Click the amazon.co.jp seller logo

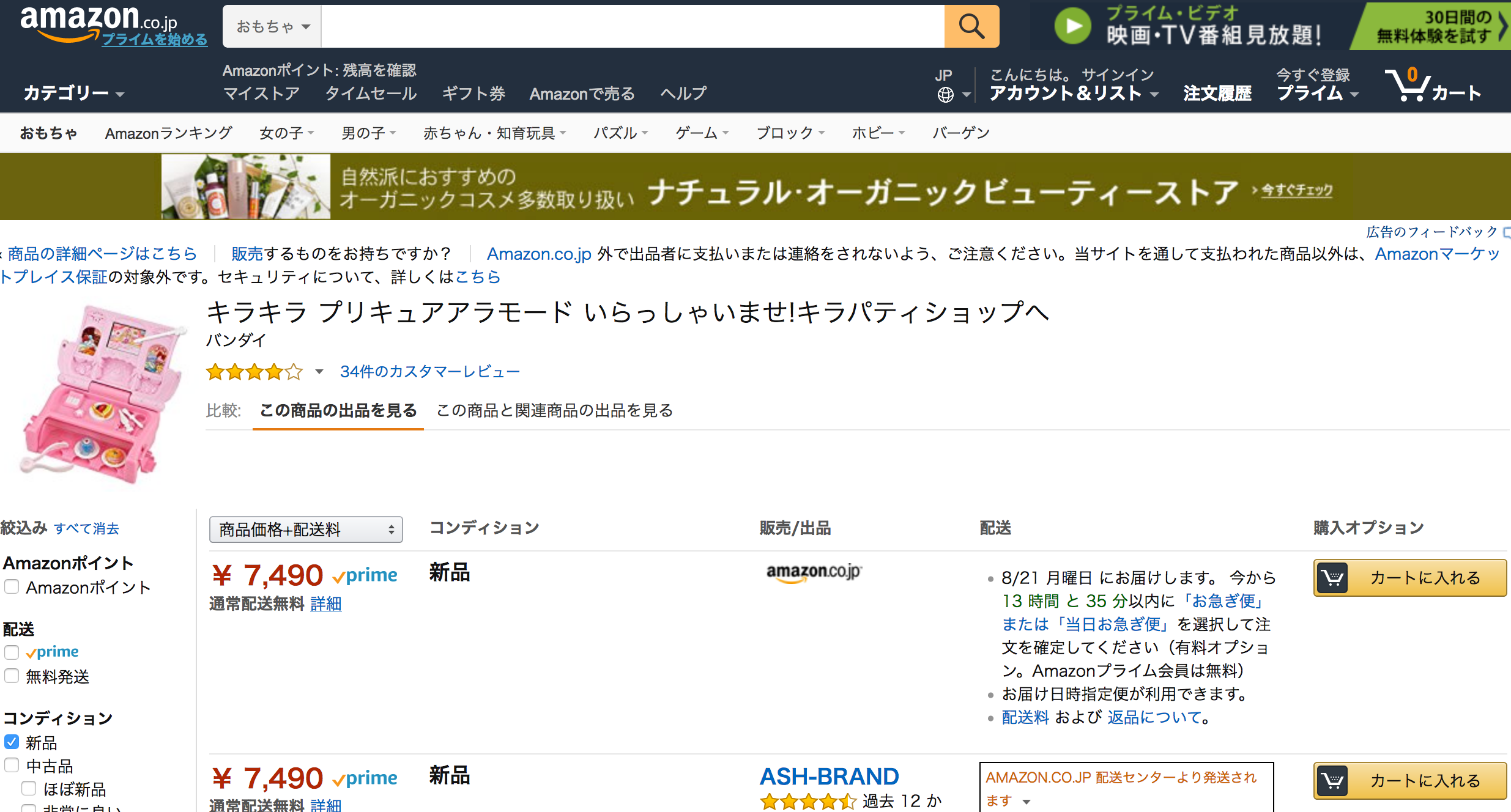[x=814, y=573]
